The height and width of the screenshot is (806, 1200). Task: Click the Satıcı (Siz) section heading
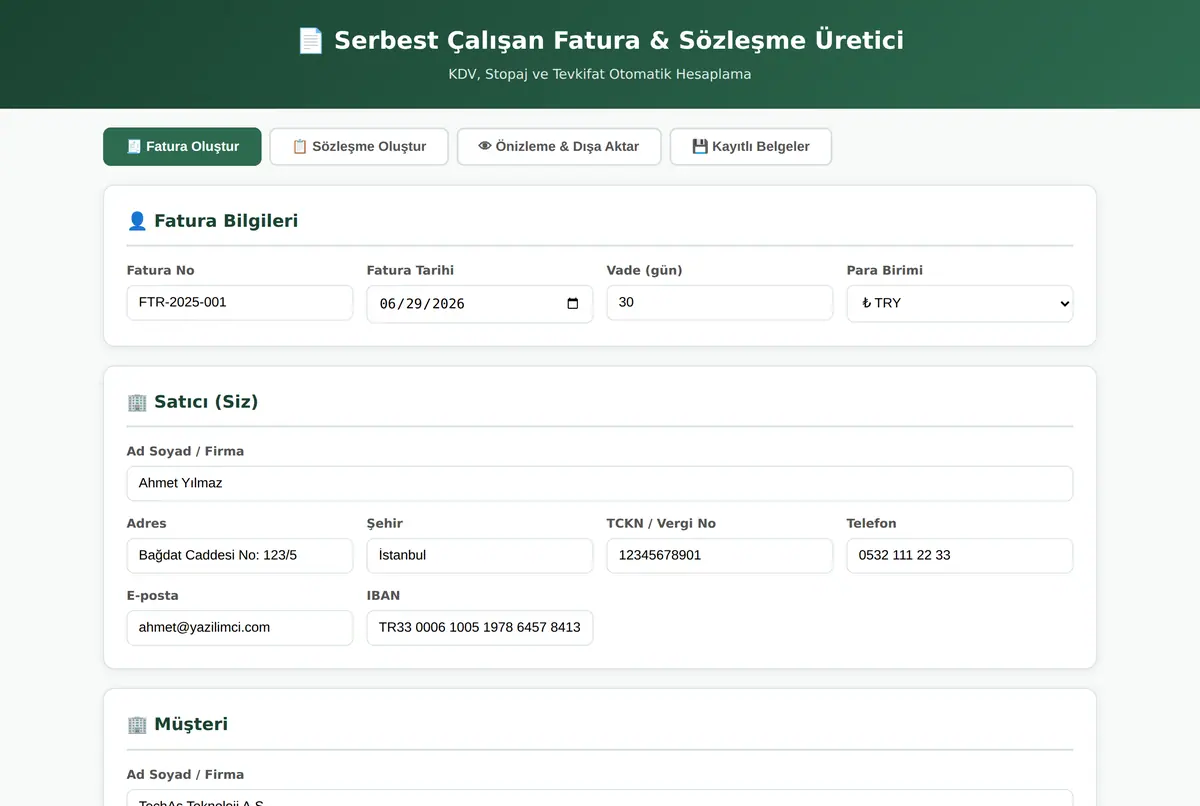[193, 402]
